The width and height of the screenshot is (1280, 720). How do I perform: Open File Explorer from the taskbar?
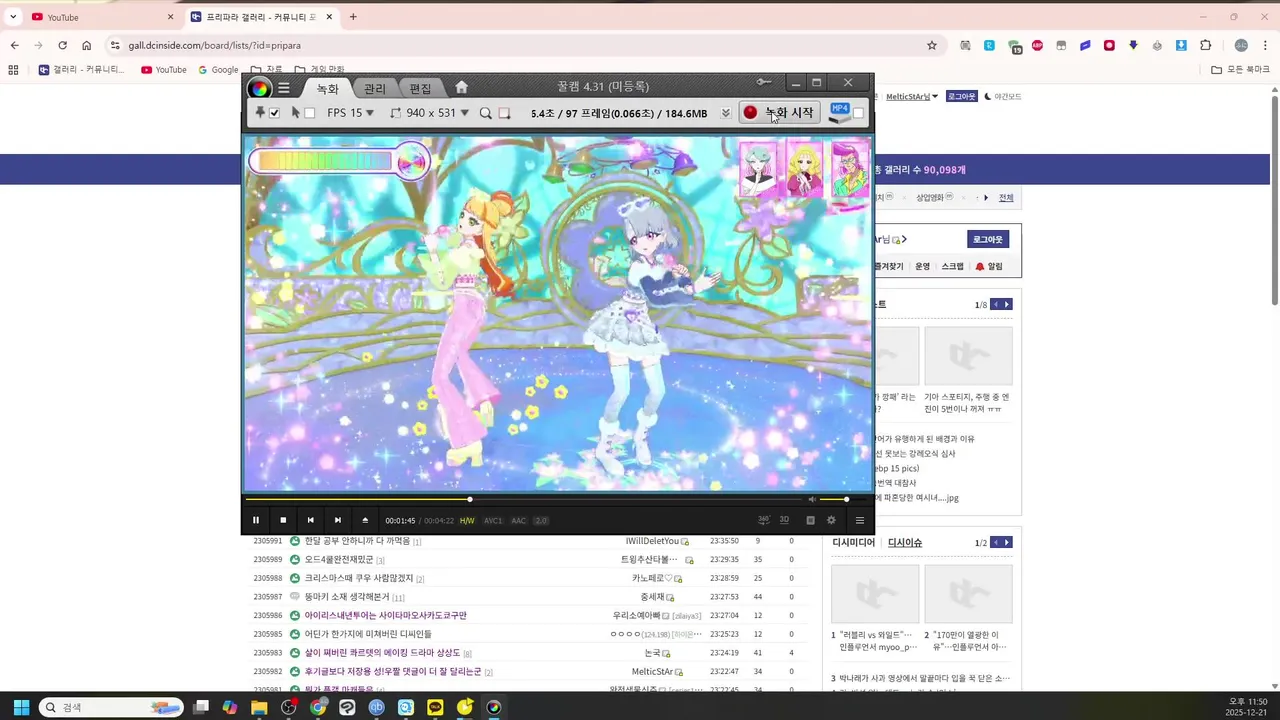tap(259, 707)
